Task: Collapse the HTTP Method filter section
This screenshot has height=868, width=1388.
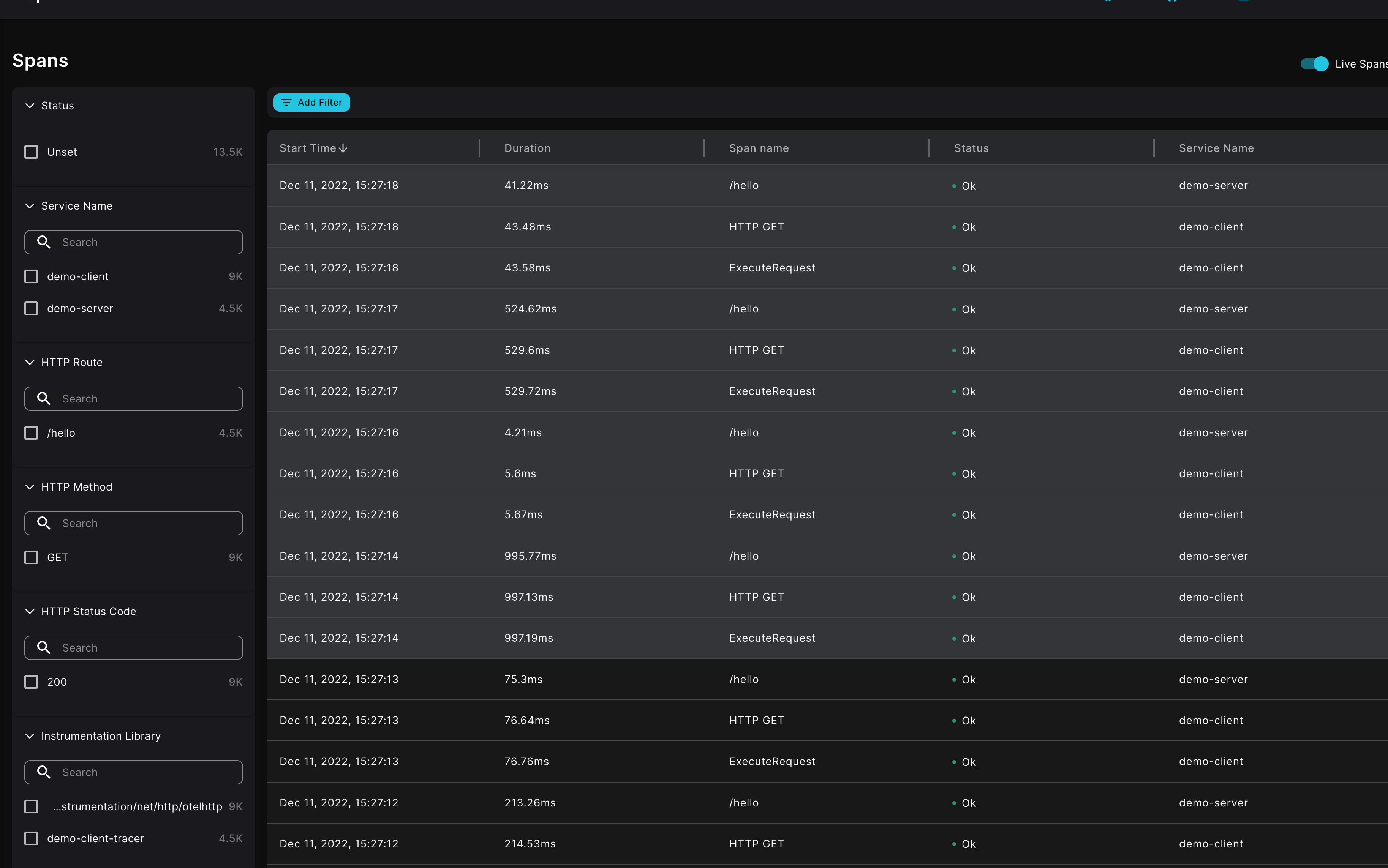Action: 30,487
